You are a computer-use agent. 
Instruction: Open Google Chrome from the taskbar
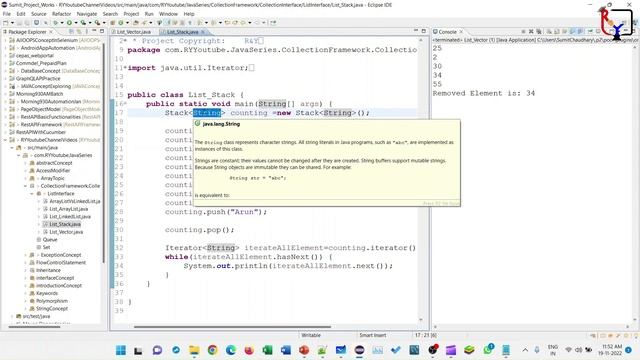click(212, 350)
